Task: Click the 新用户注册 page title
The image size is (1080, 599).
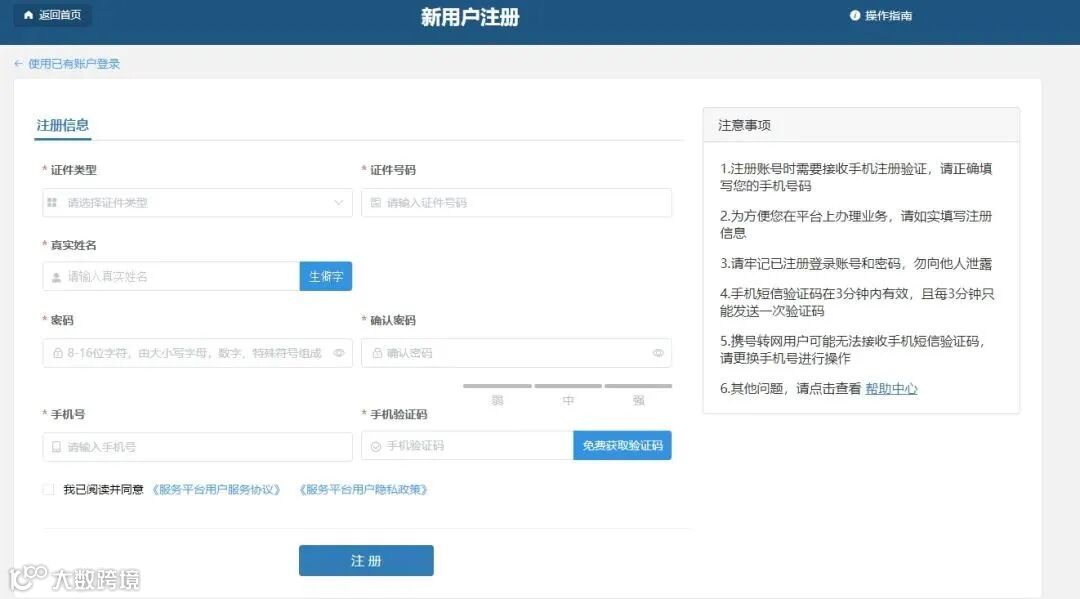Action: [470, 17]
